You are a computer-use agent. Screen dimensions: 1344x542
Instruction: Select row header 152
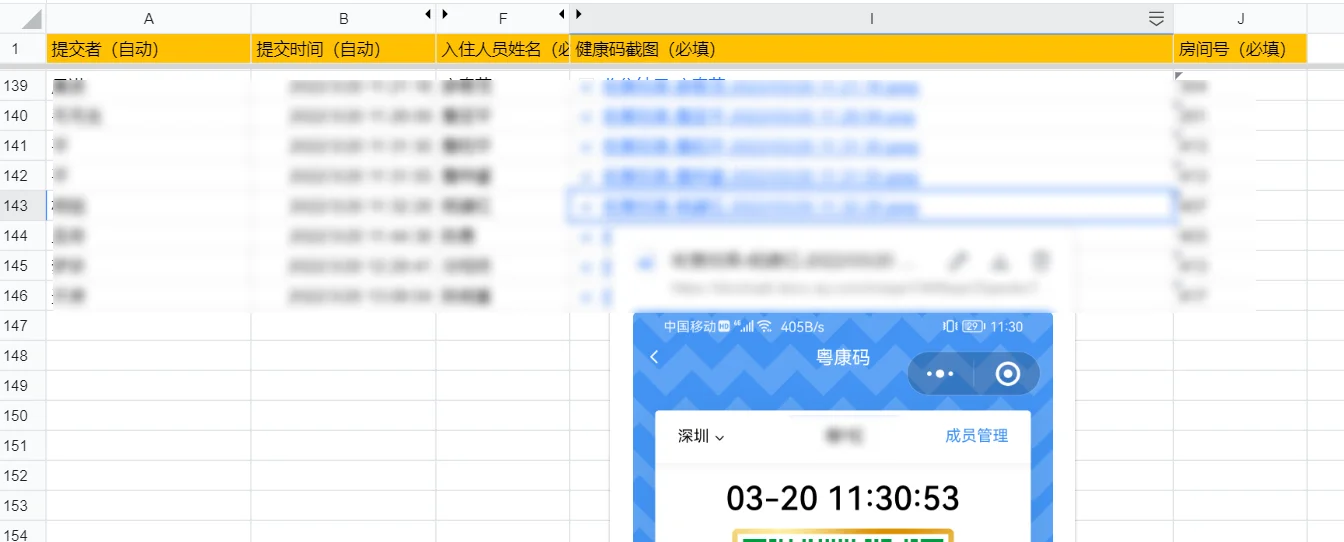pyautogui.click(x=23, y=476)
